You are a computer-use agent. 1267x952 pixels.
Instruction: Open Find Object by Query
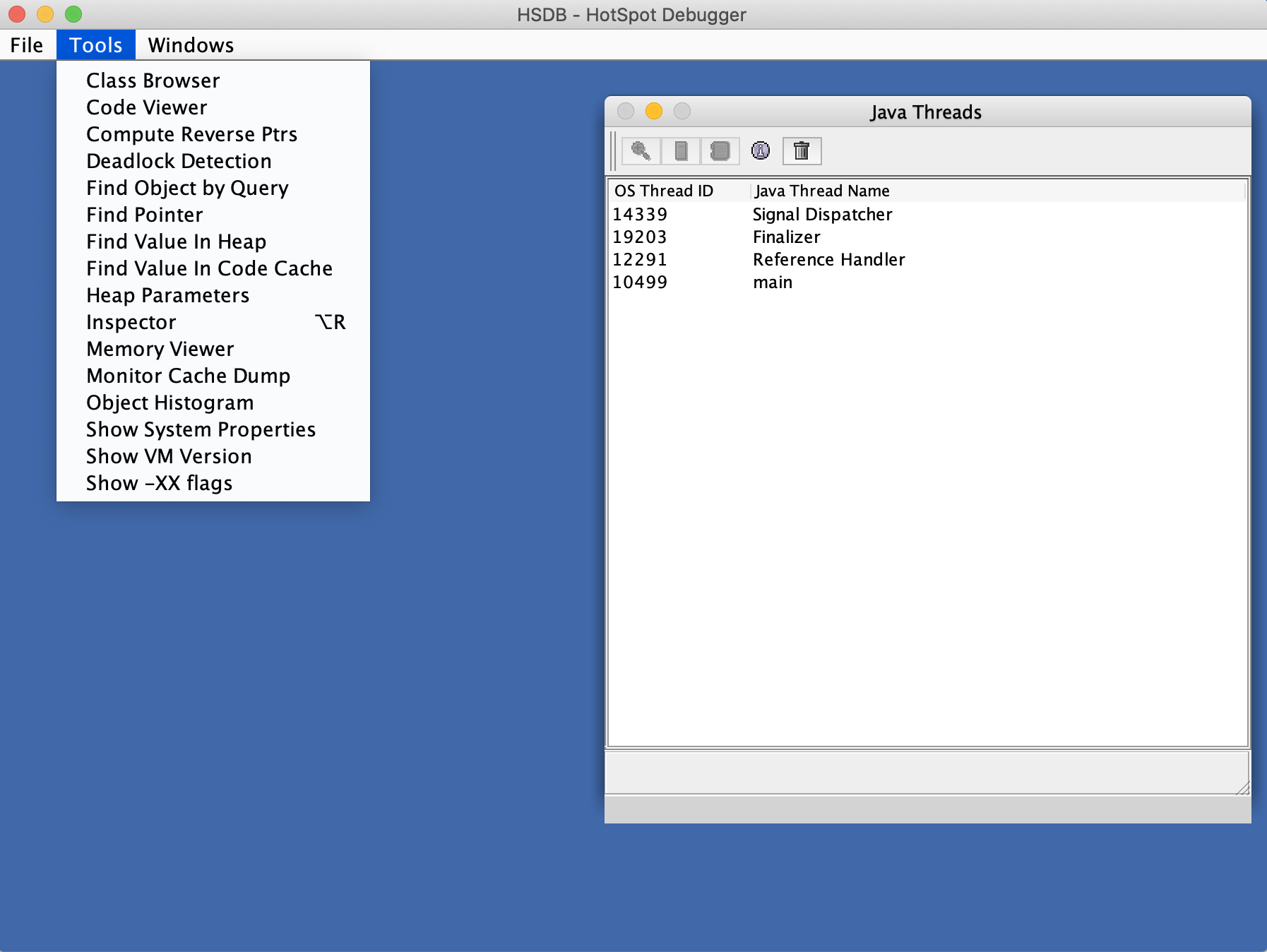click(213, 188)
